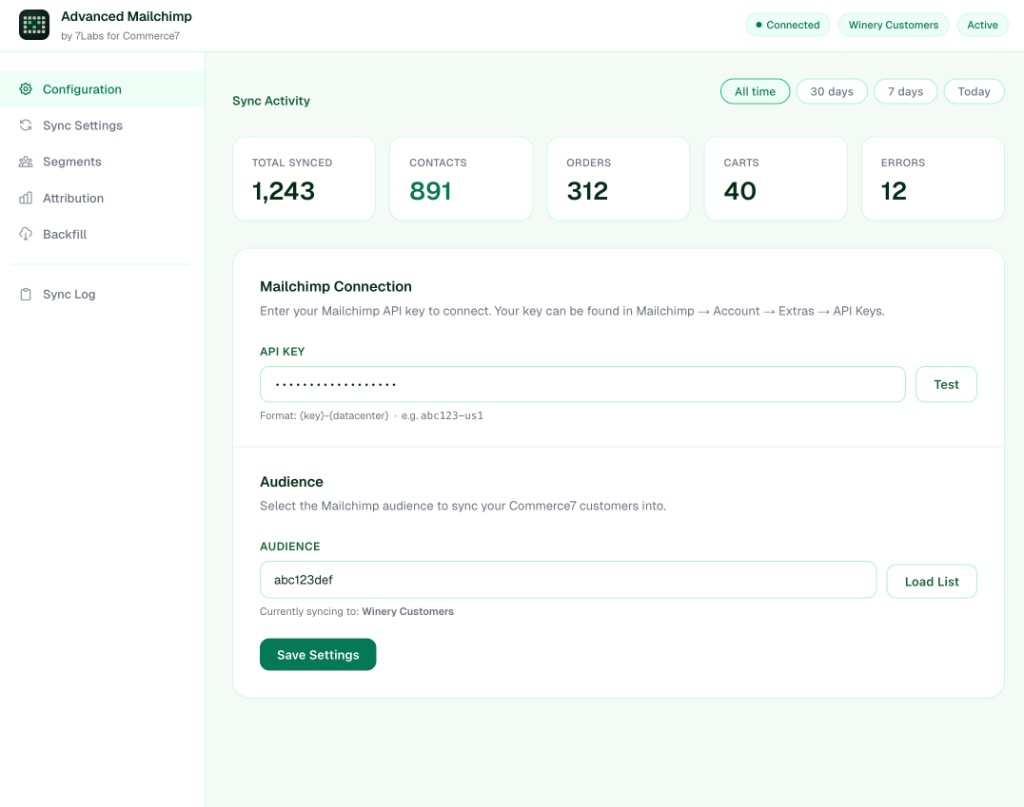1024x807 pixels.
Task: Click the Advanced Mailchimp app logo icon
Action: tap(34, 25)
